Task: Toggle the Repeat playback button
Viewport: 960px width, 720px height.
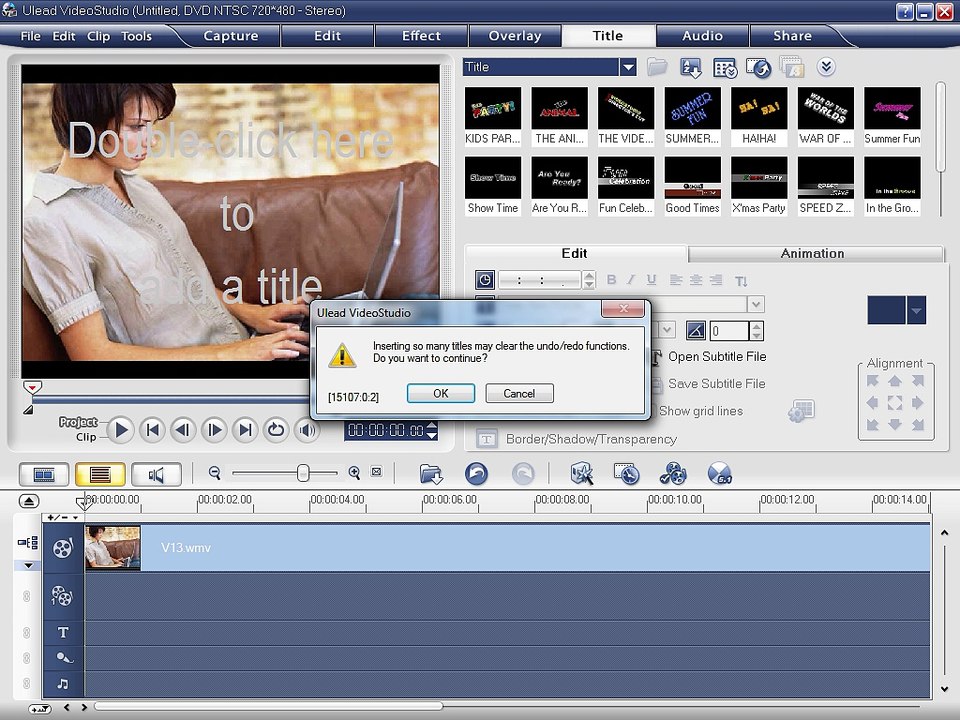Action: point(276,430)
